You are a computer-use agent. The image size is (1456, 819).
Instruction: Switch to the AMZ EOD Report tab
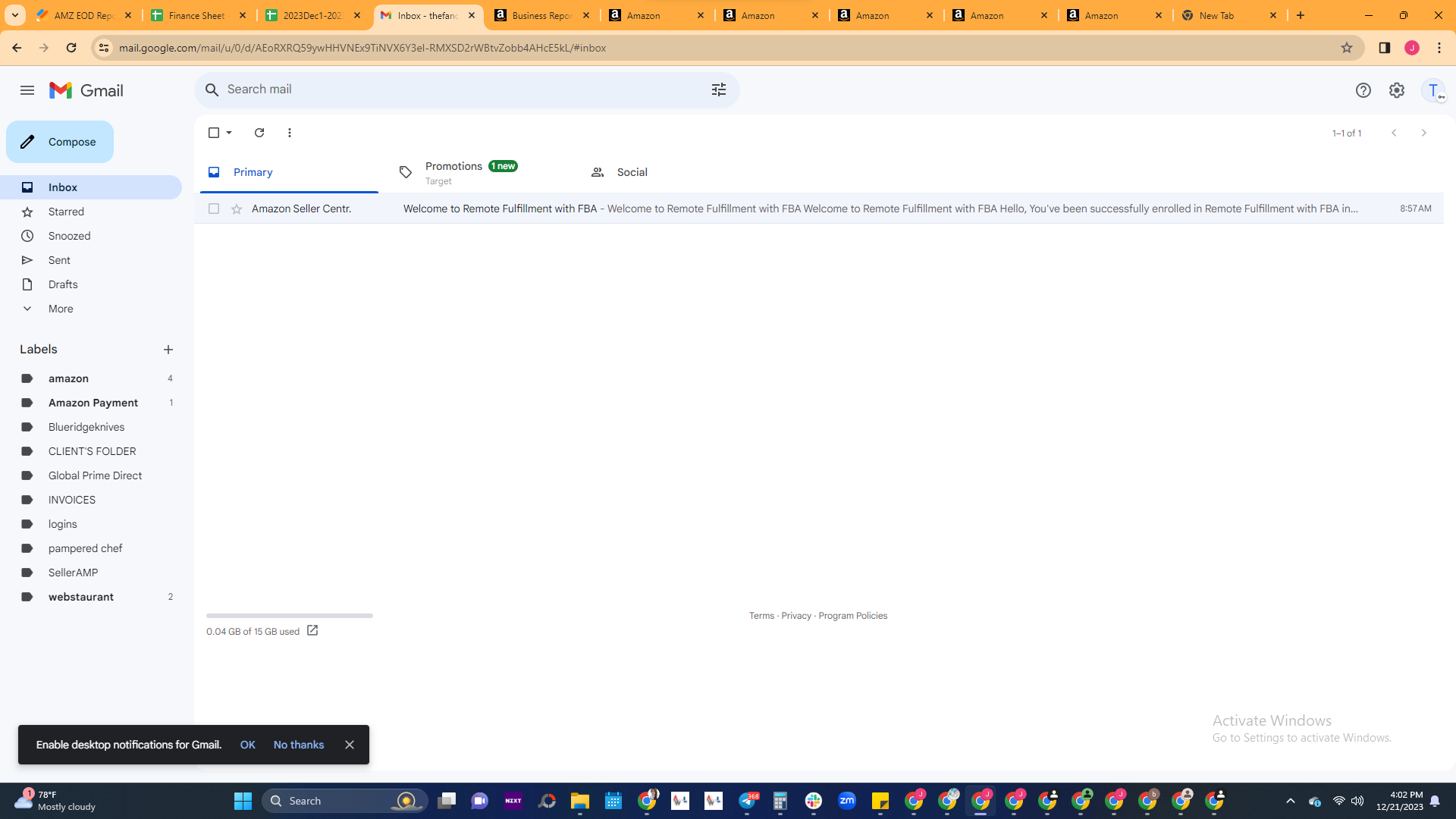(x=84, y=15)
